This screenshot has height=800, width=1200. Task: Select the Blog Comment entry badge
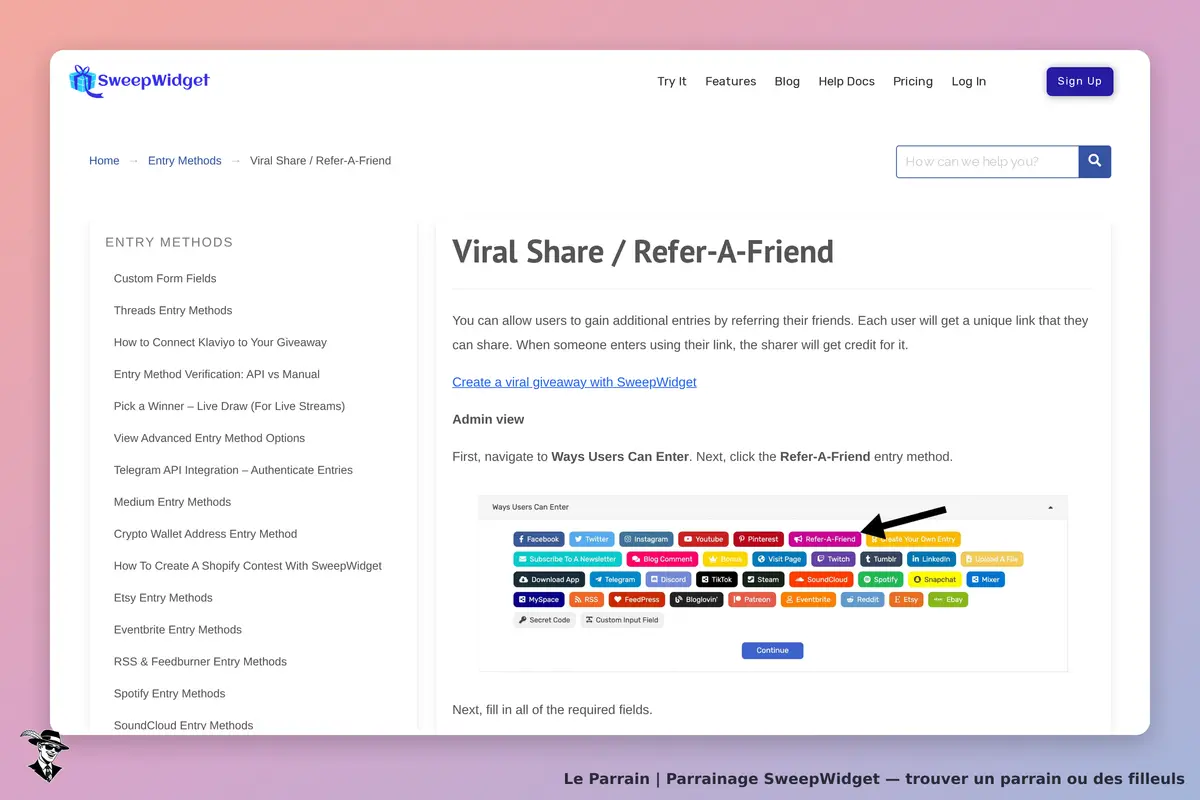662,559
